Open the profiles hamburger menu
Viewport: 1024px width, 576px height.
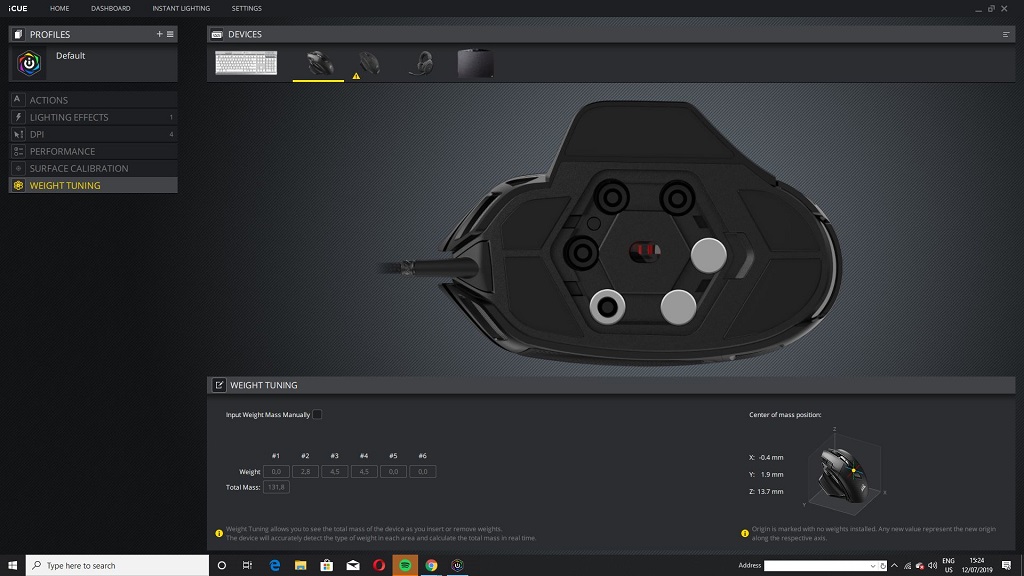tap(170, 34)
